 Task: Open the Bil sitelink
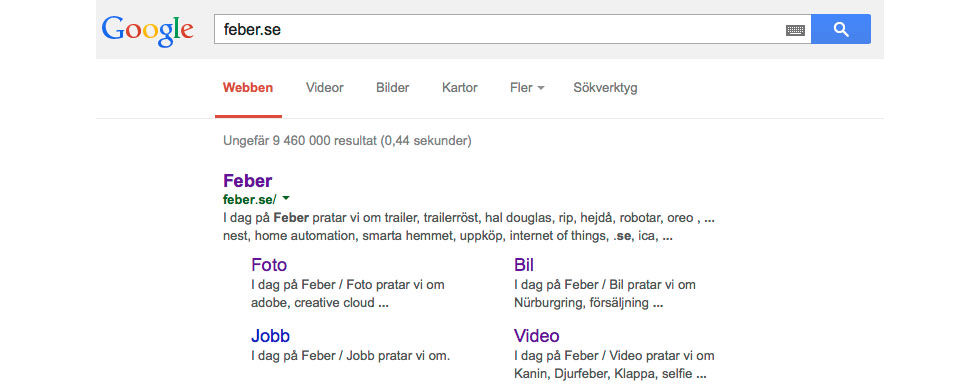pos(524,265)
